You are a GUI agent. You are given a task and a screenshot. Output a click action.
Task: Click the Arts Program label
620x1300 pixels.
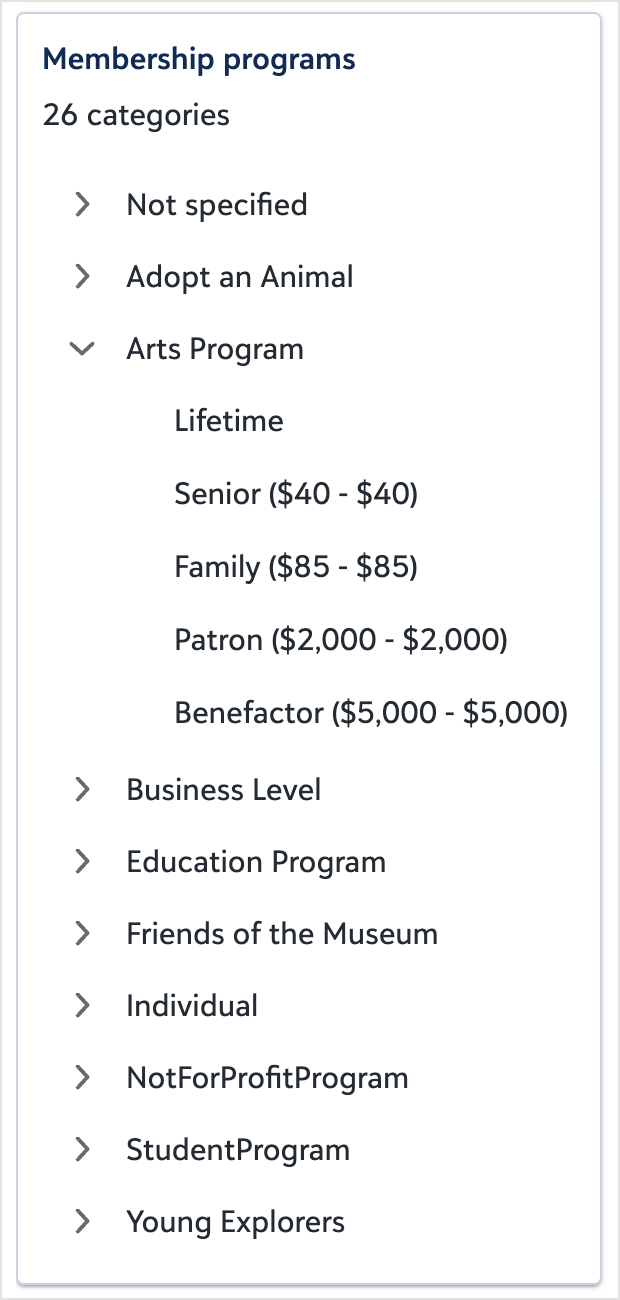click(x=215, y=349)
